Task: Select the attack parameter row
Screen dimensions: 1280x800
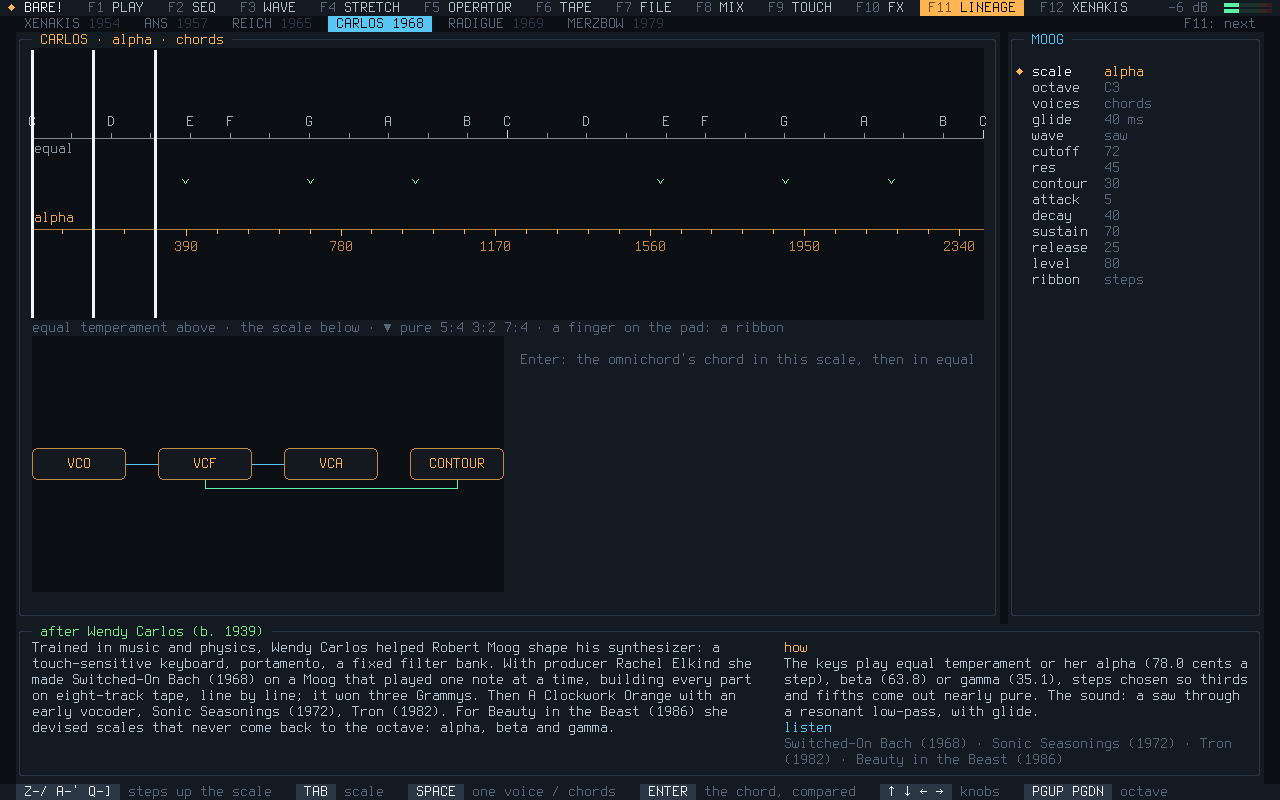Action: click(1136, 199)
